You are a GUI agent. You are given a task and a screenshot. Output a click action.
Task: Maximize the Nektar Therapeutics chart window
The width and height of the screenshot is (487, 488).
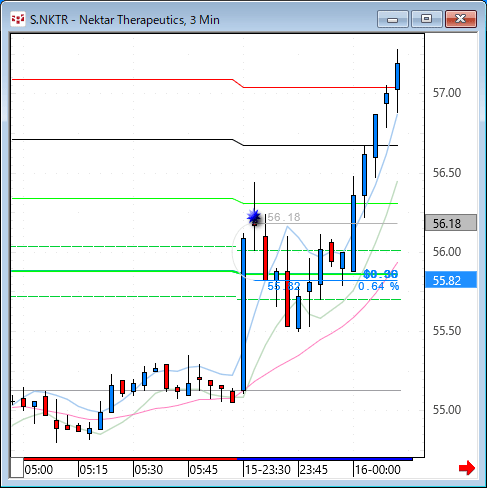coord(427,19)
